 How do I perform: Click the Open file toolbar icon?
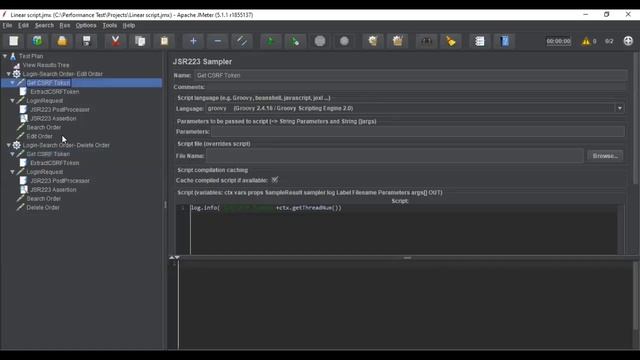click(62, 41)
